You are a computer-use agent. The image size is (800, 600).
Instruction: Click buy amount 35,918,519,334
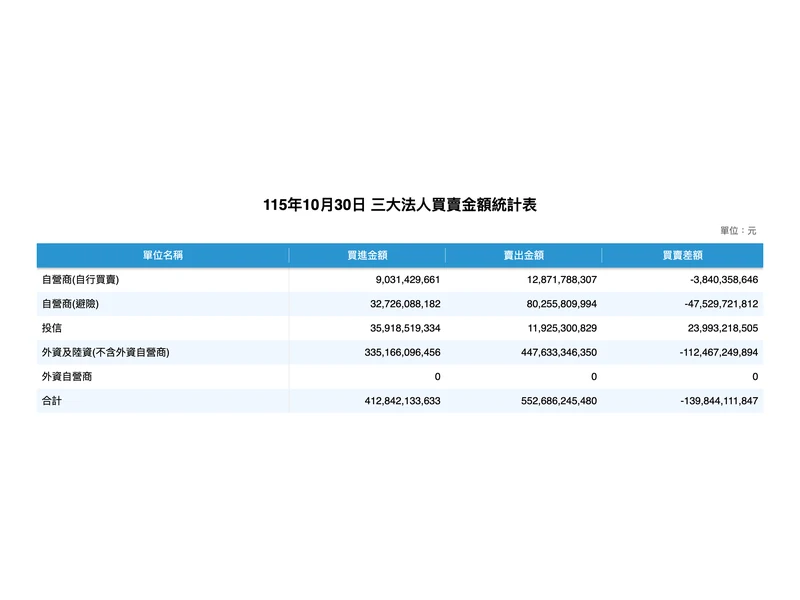[x=405, y=328]
